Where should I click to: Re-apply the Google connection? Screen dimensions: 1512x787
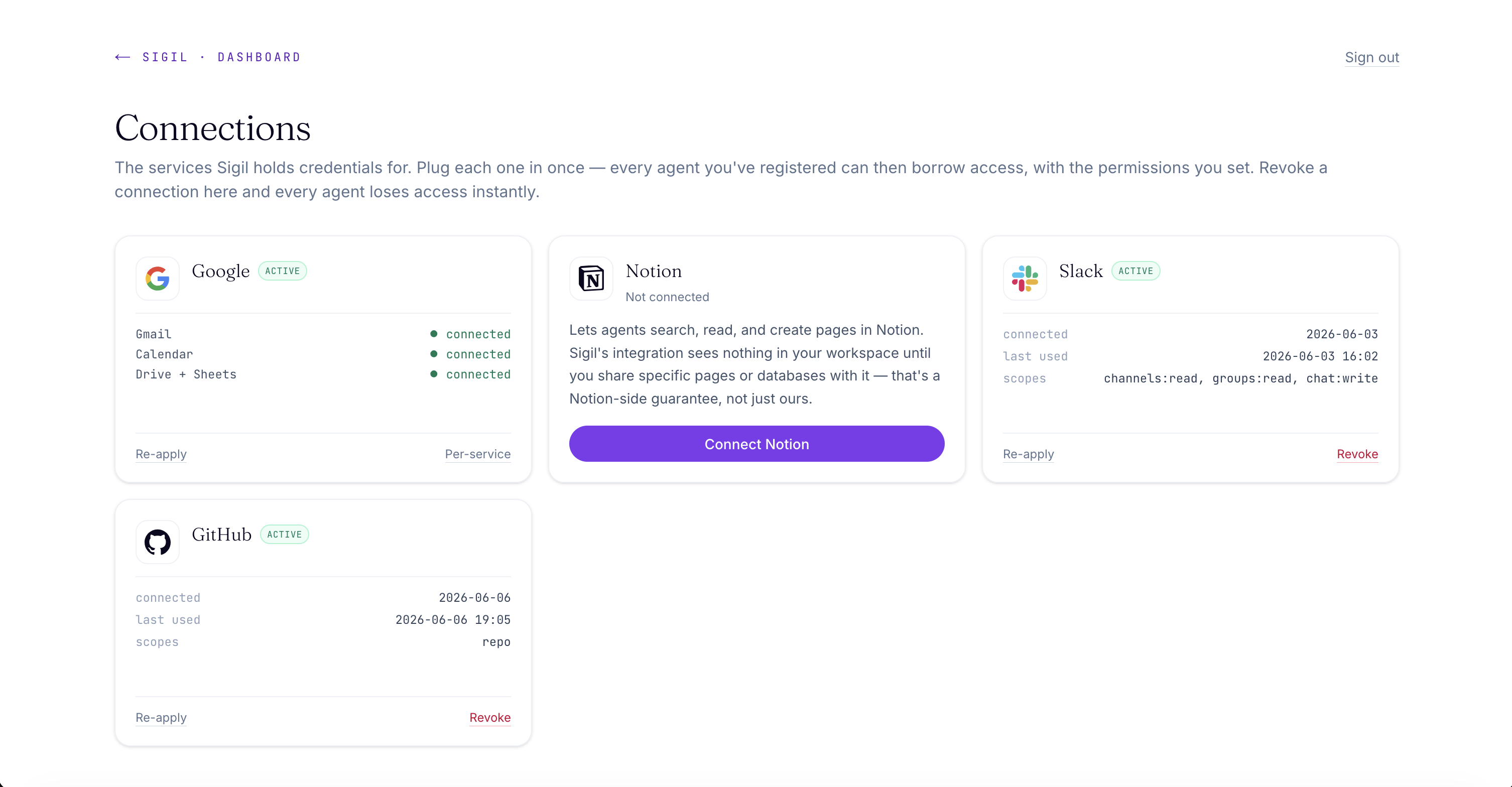click(x=161, y=454)
